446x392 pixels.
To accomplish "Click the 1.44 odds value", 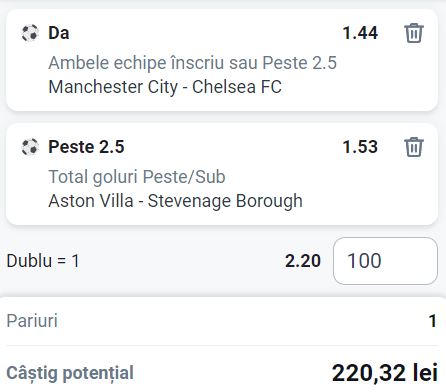I will (360, 33).
